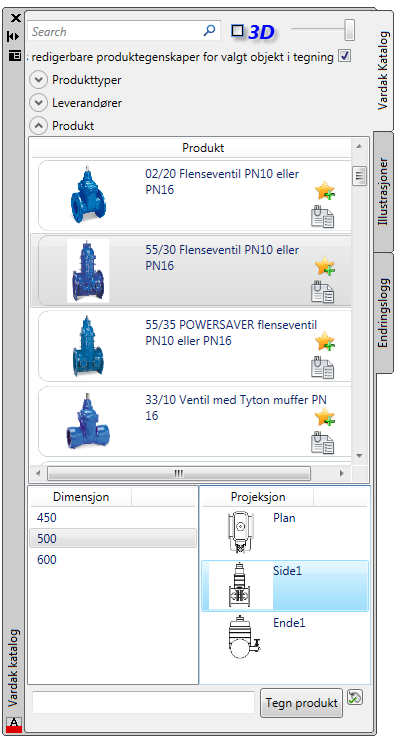Click the Tegn produkt button

tap(302, 702)
